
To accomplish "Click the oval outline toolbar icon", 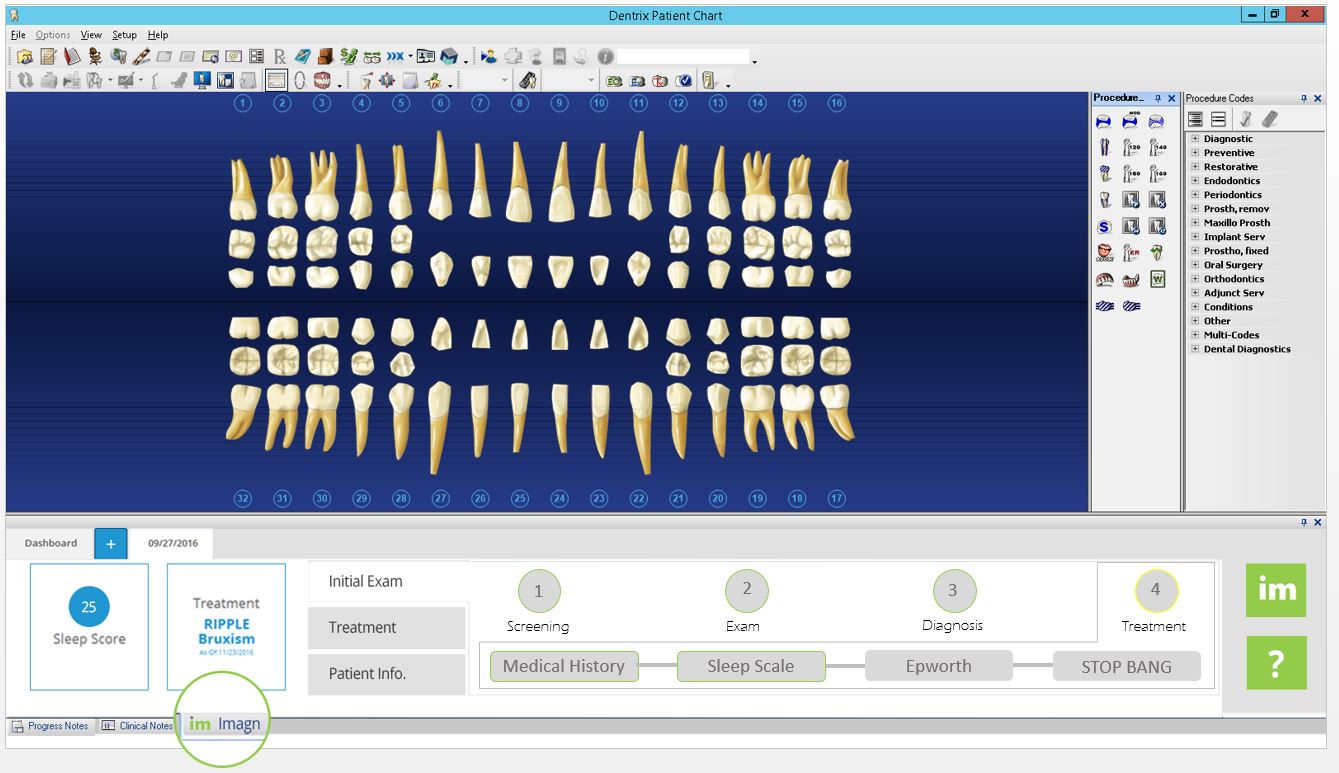I will click(x=300, y=81).
